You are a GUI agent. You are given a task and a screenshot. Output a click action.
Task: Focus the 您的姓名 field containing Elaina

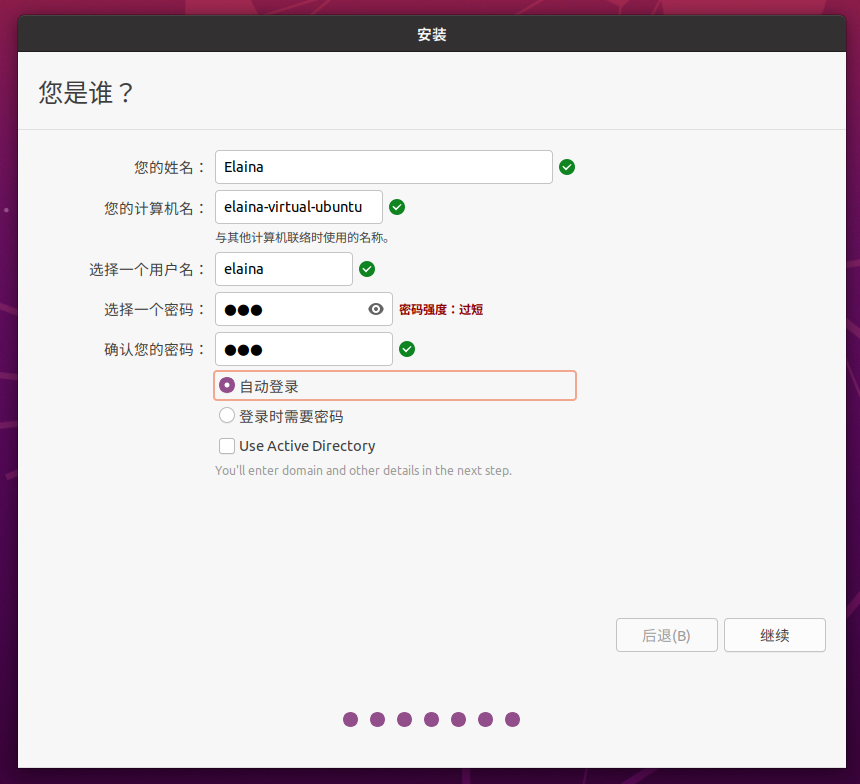383,167
